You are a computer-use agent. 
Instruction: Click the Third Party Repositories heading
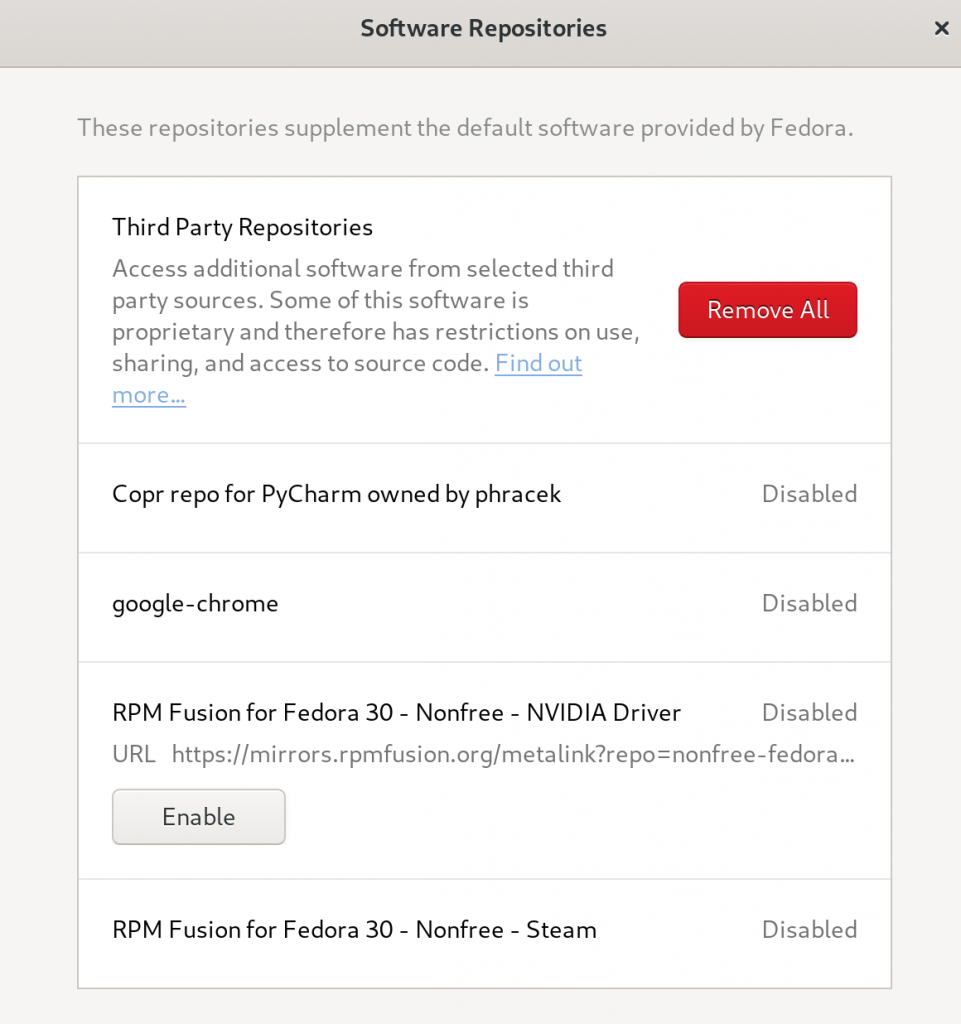(x=242, y=227)
